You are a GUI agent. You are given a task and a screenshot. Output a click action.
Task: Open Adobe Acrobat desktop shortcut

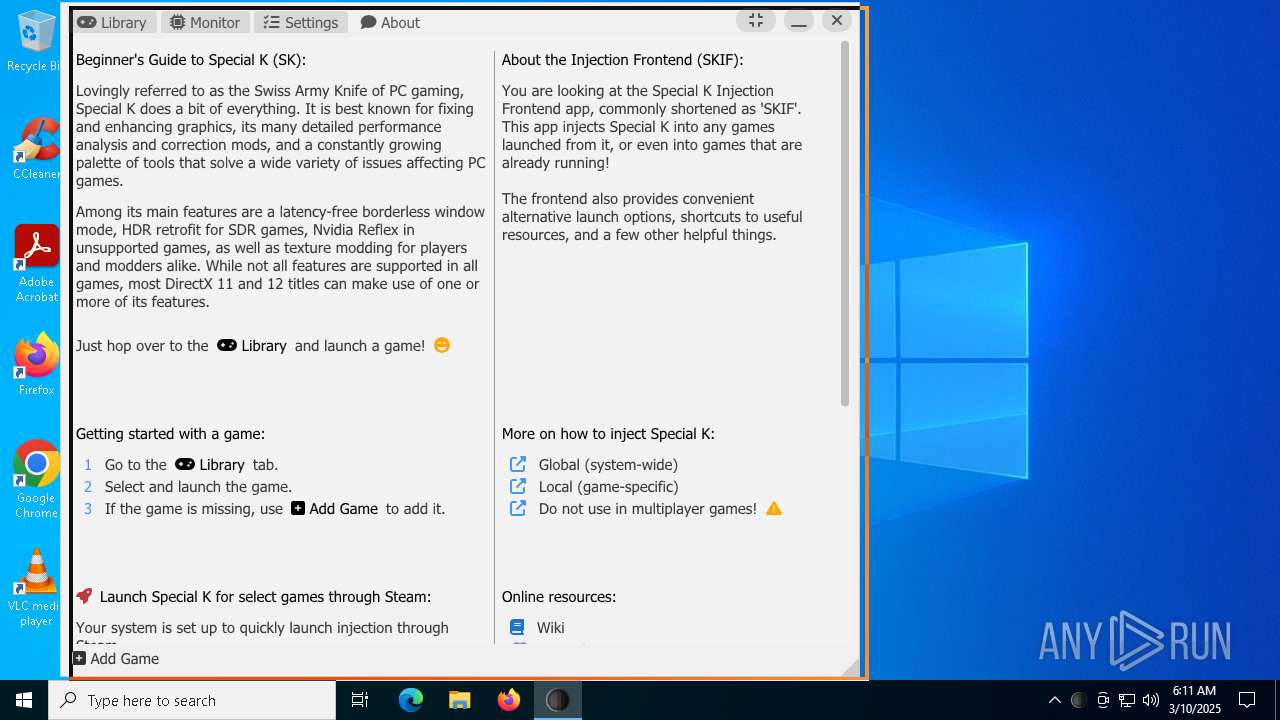click(36, 263)
